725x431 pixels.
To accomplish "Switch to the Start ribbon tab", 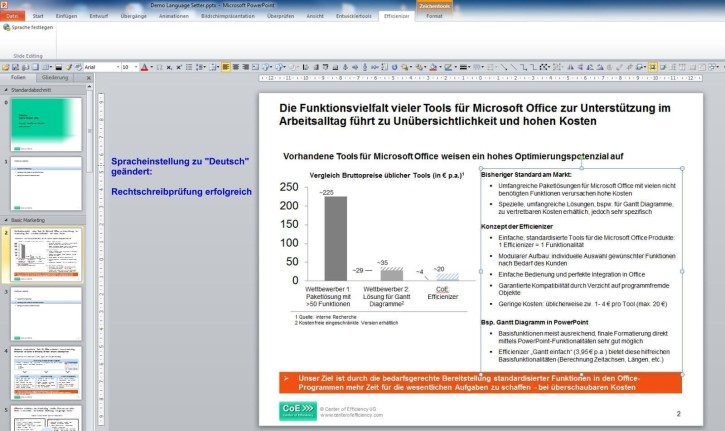I will pyautogui.click(x=38, y=16).
